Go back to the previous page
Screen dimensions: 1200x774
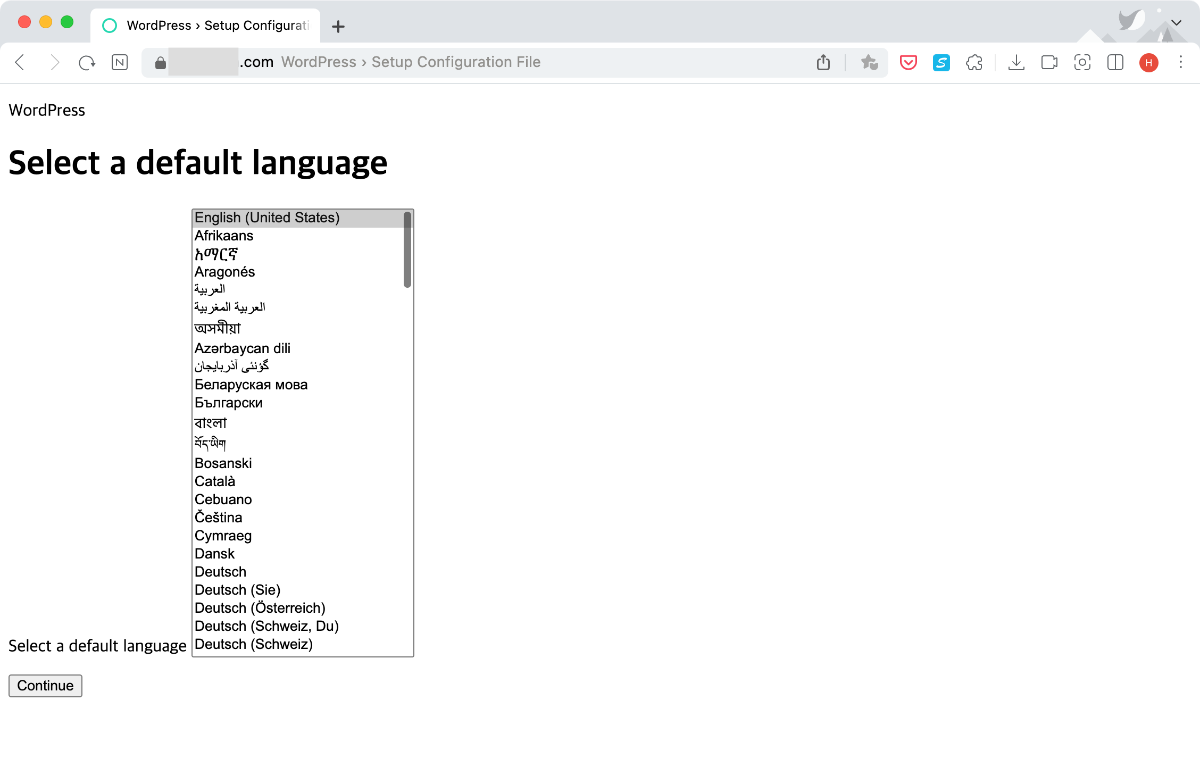[20, 62]
